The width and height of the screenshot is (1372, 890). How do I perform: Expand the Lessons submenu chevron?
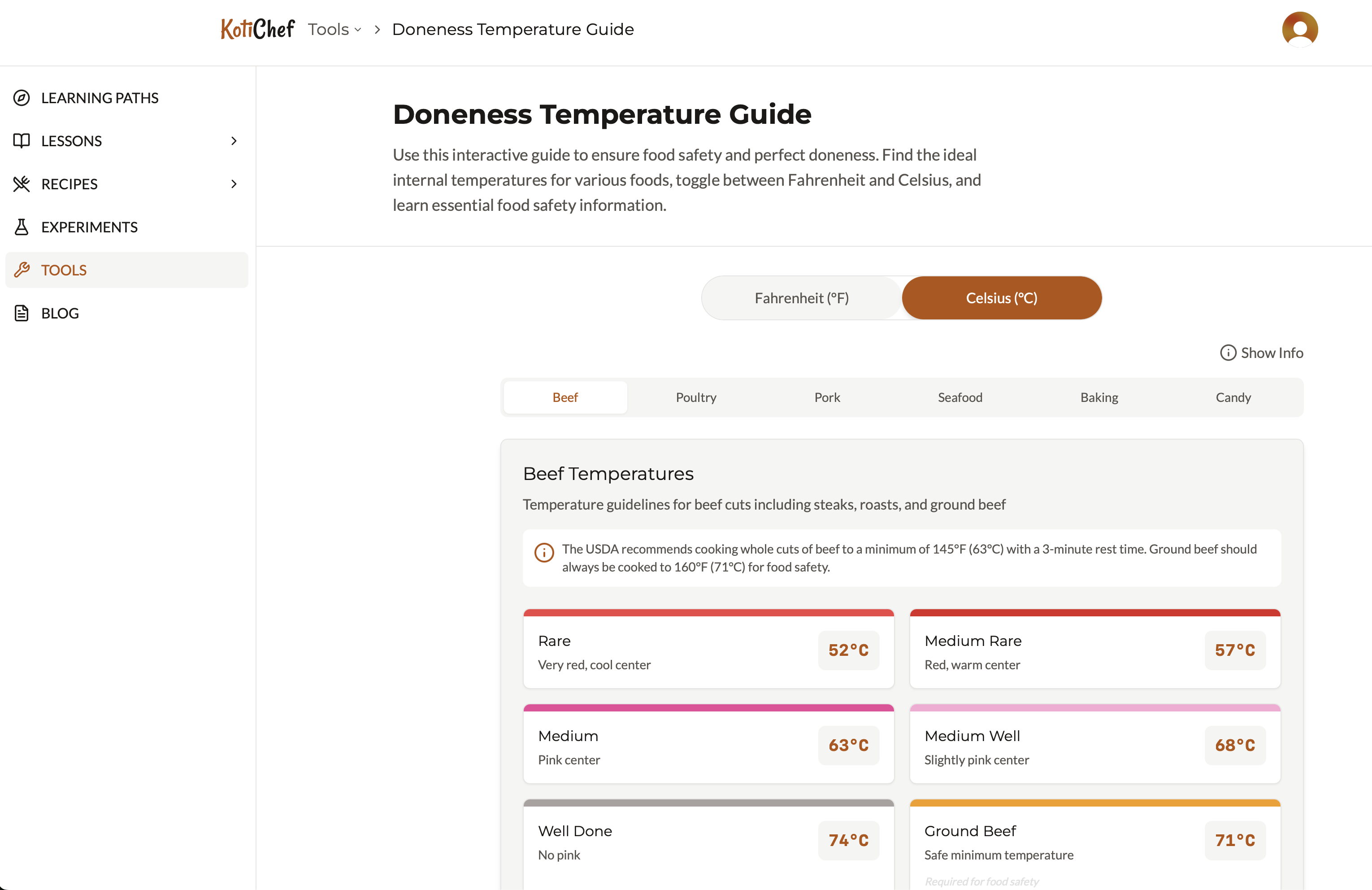(234, 141)
